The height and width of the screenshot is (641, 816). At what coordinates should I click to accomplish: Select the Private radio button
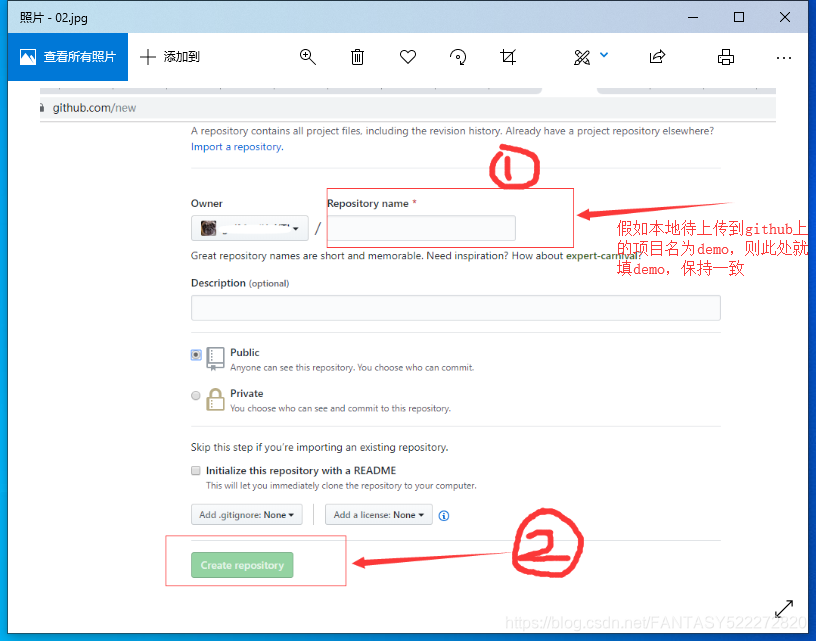tap(196, 395)
